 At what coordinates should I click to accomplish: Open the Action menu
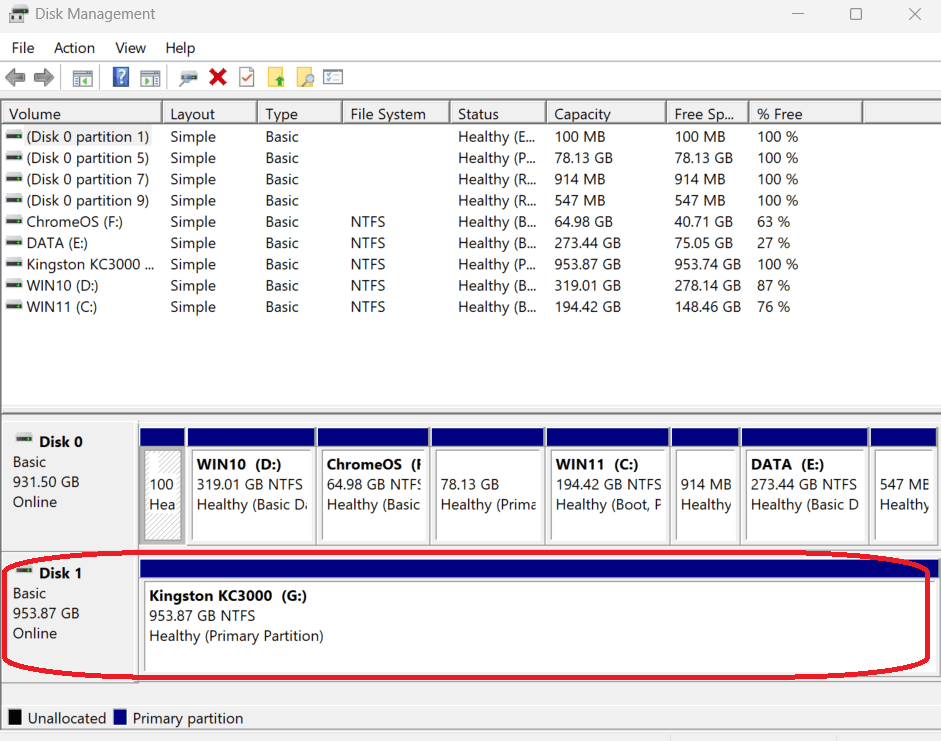[74, 48]
